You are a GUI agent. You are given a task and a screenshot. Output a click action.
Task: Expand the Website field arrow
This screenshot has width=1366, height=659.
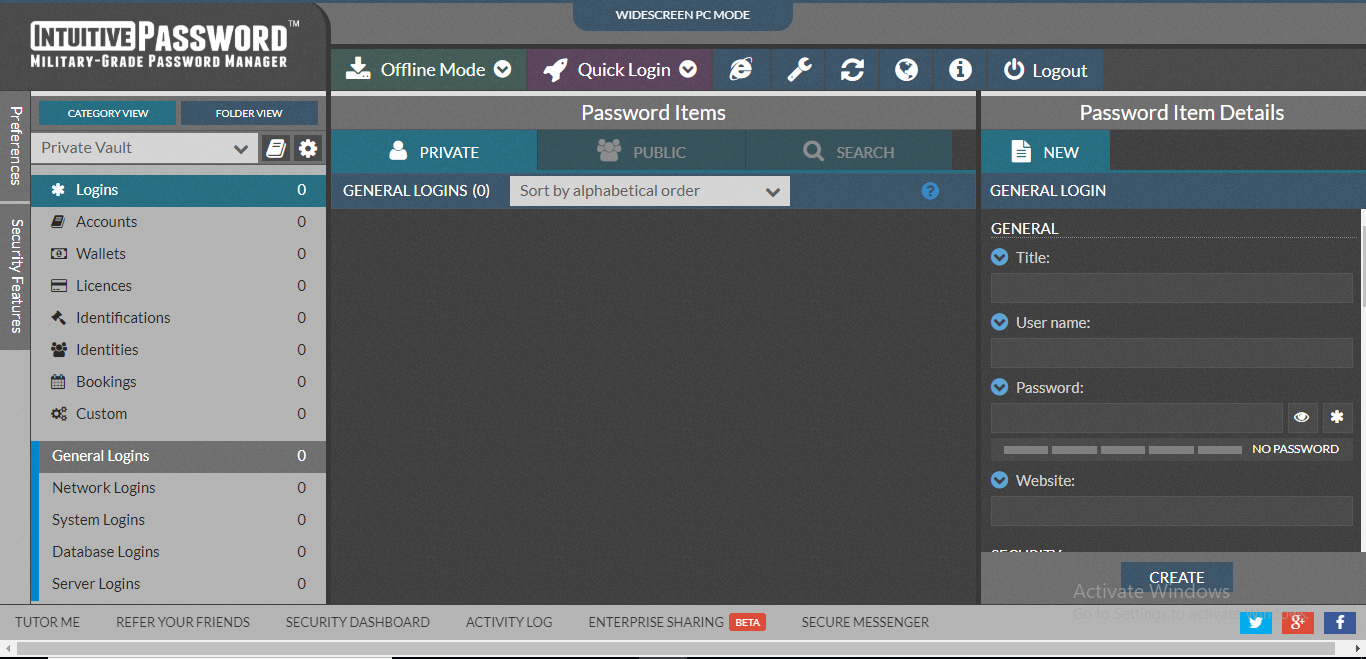pyautogui.click(x=999, y=480)
